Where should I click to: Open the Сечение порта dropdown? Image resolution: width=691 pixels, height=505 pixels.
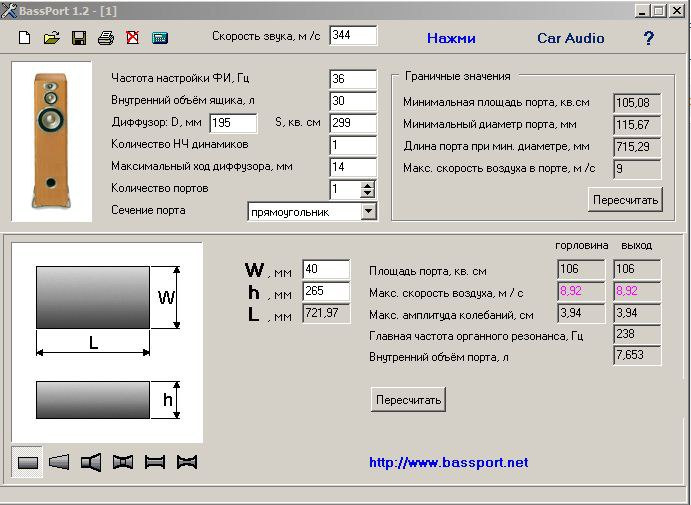tap(369, 211)
